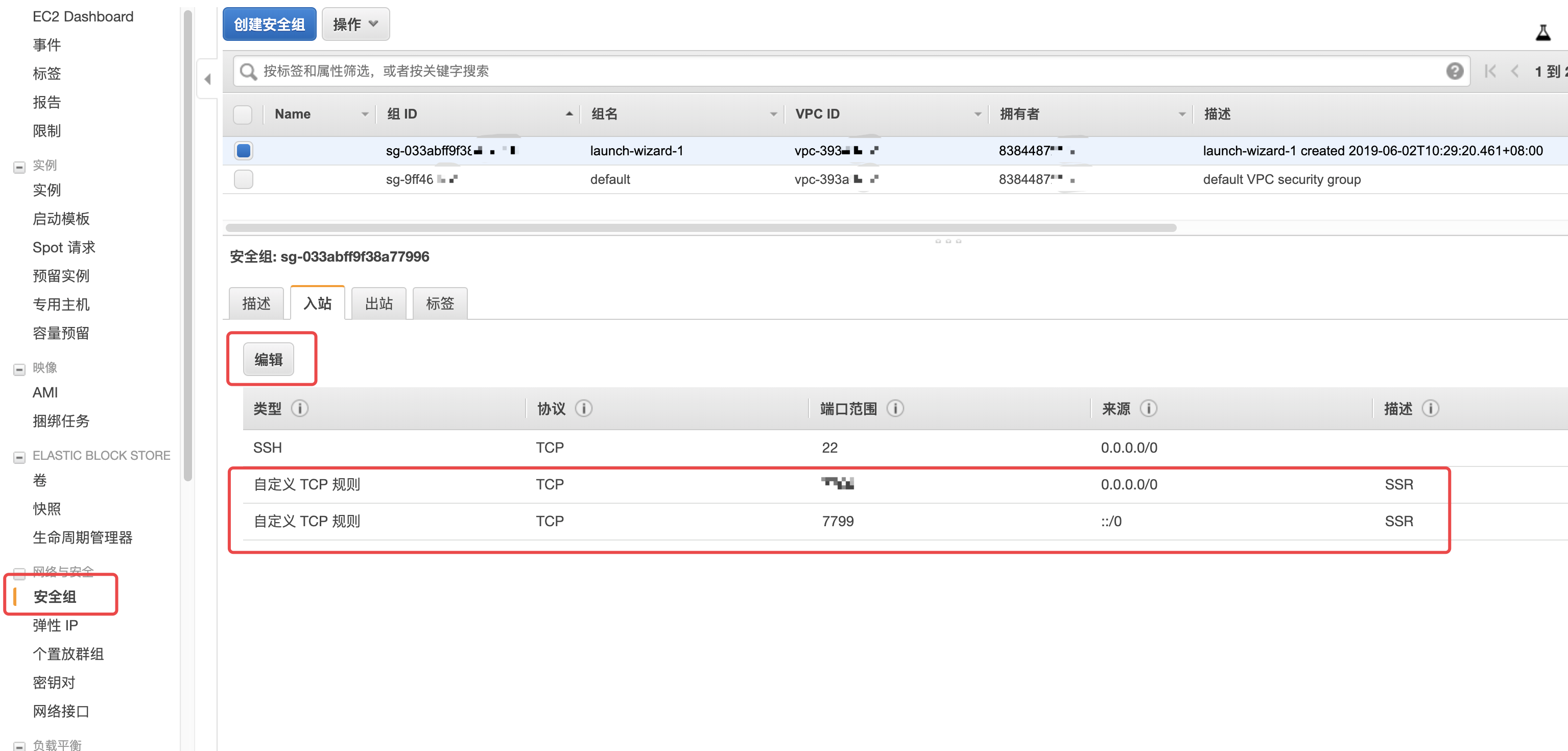Open 专用主机 in the sidebar

61,304
